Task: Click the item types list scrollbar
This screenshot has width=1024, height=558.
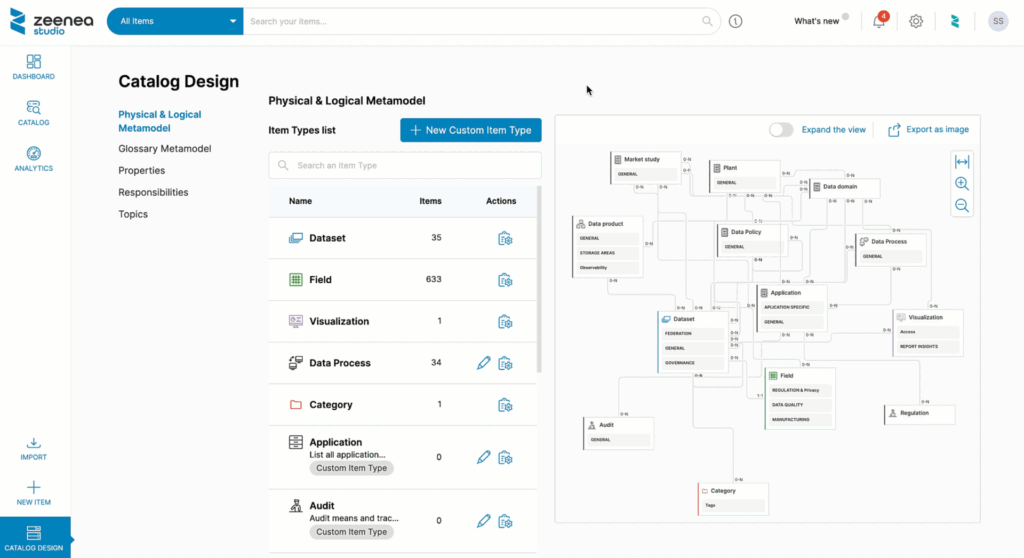Action: pyautogui.click(x=540, y=280)
